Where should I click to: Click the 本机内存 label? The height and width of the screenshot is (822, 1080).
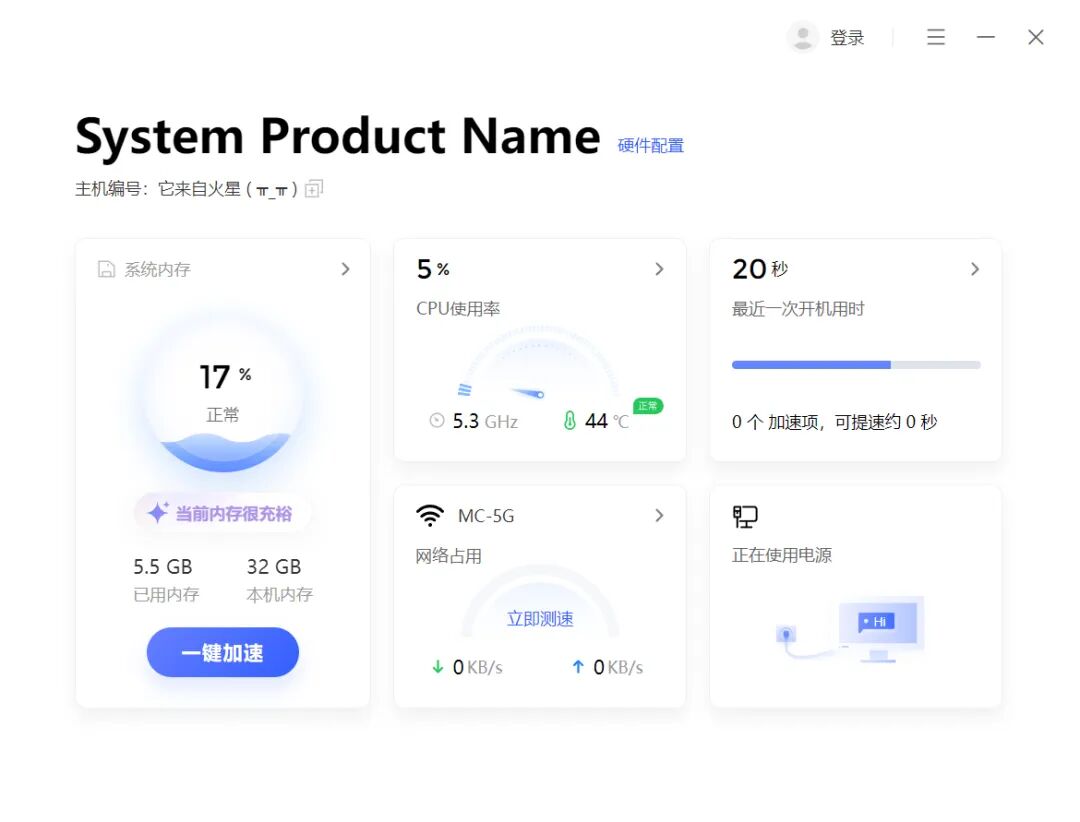click(x=280, y=595)
